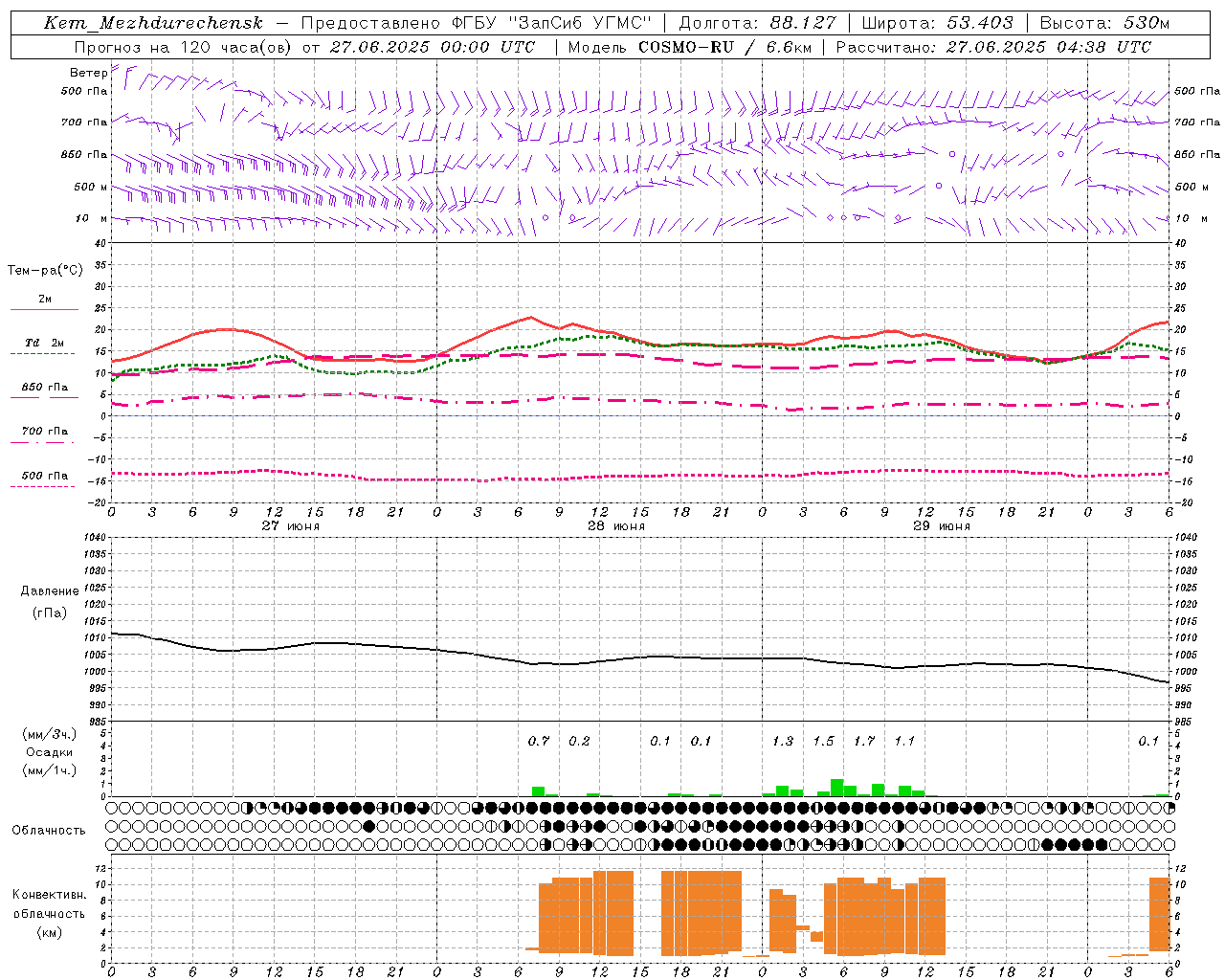Select the text Предоставлено ФГБУ "ЗапСиб УГМС"
Screen dimensions: 1225x980
click(x=477, y=23)
